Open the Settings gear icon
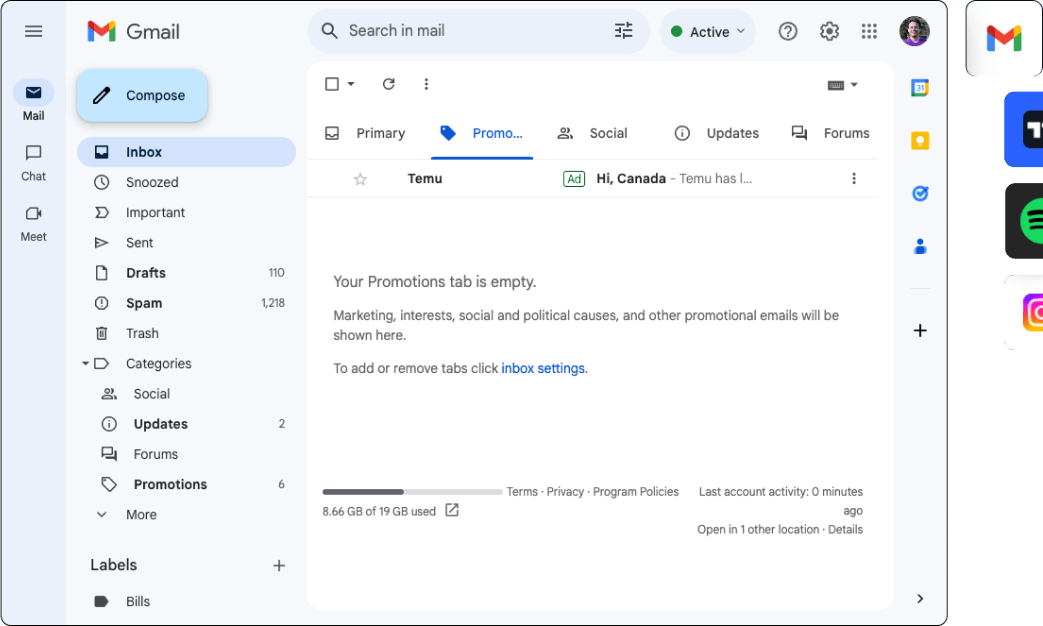The width and height of the screenshot is (1043, 626). coord(829,31)
